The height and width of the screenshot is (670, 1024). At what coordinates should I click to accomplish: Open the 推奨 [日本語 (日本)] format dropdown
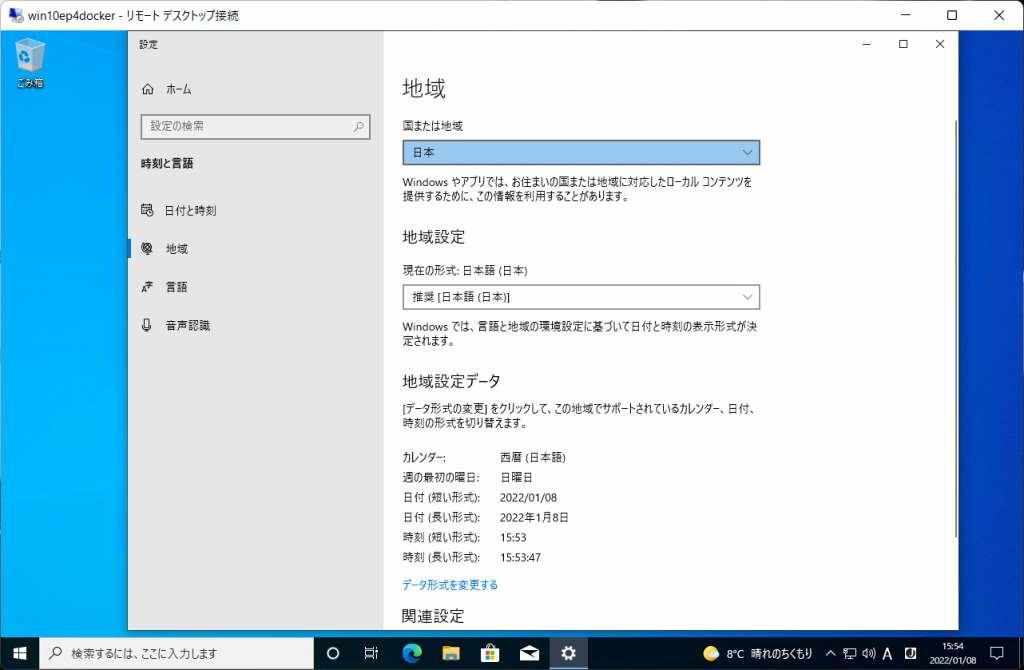581,297
